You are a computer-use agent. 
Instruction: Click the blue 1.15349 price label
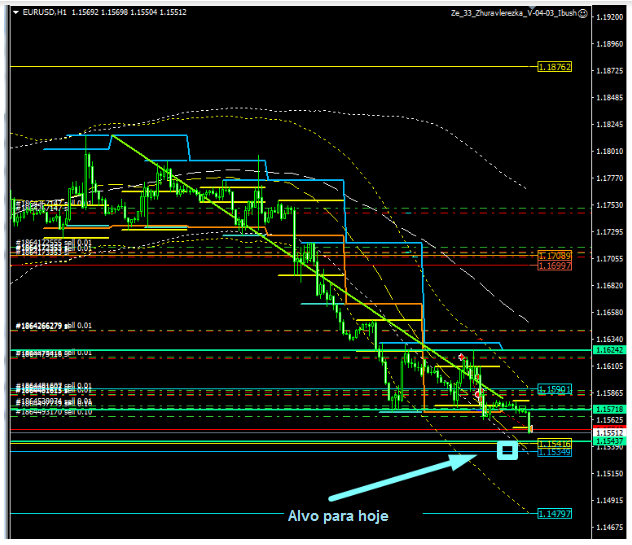coord(554,453)
